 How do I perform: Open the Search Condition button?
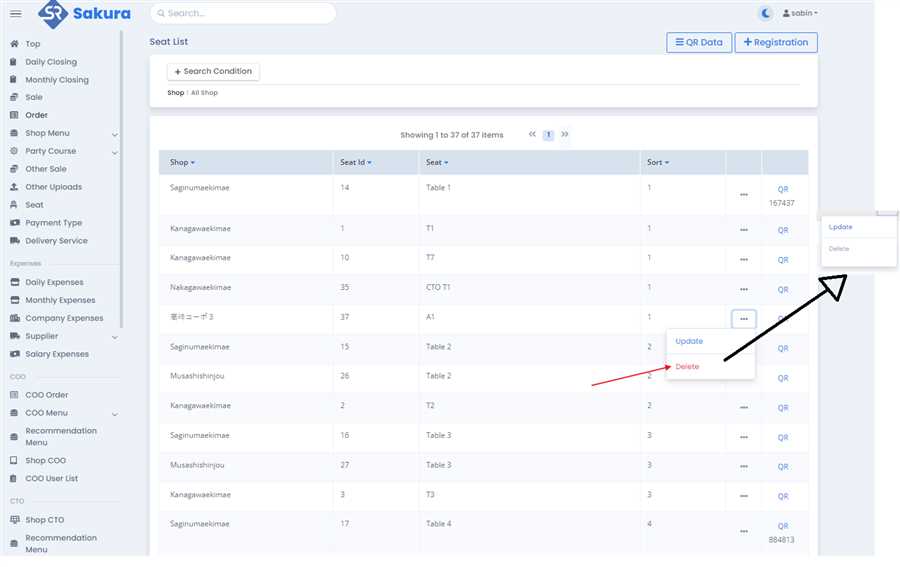pyautogui.click(x=213, y=72)
